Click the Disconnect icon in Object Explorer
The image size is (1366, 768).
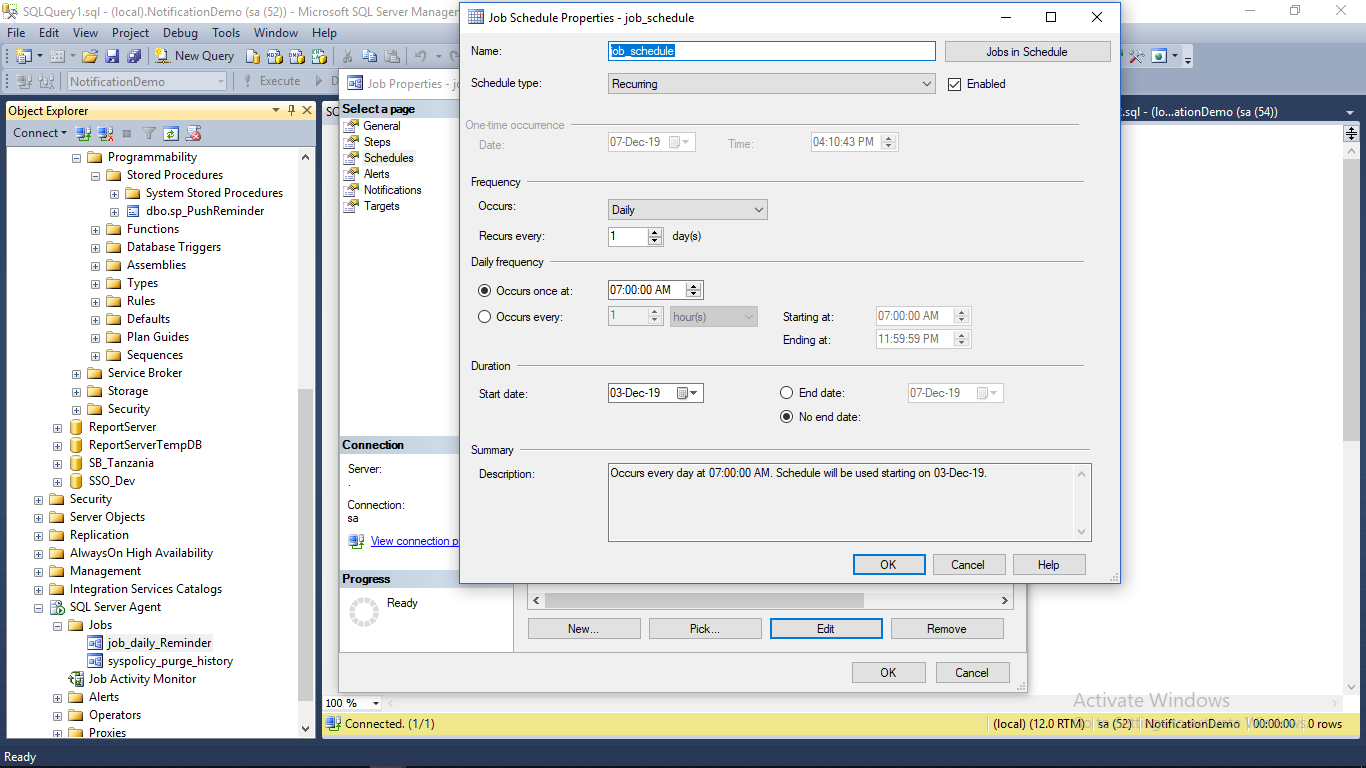(106, 133)
